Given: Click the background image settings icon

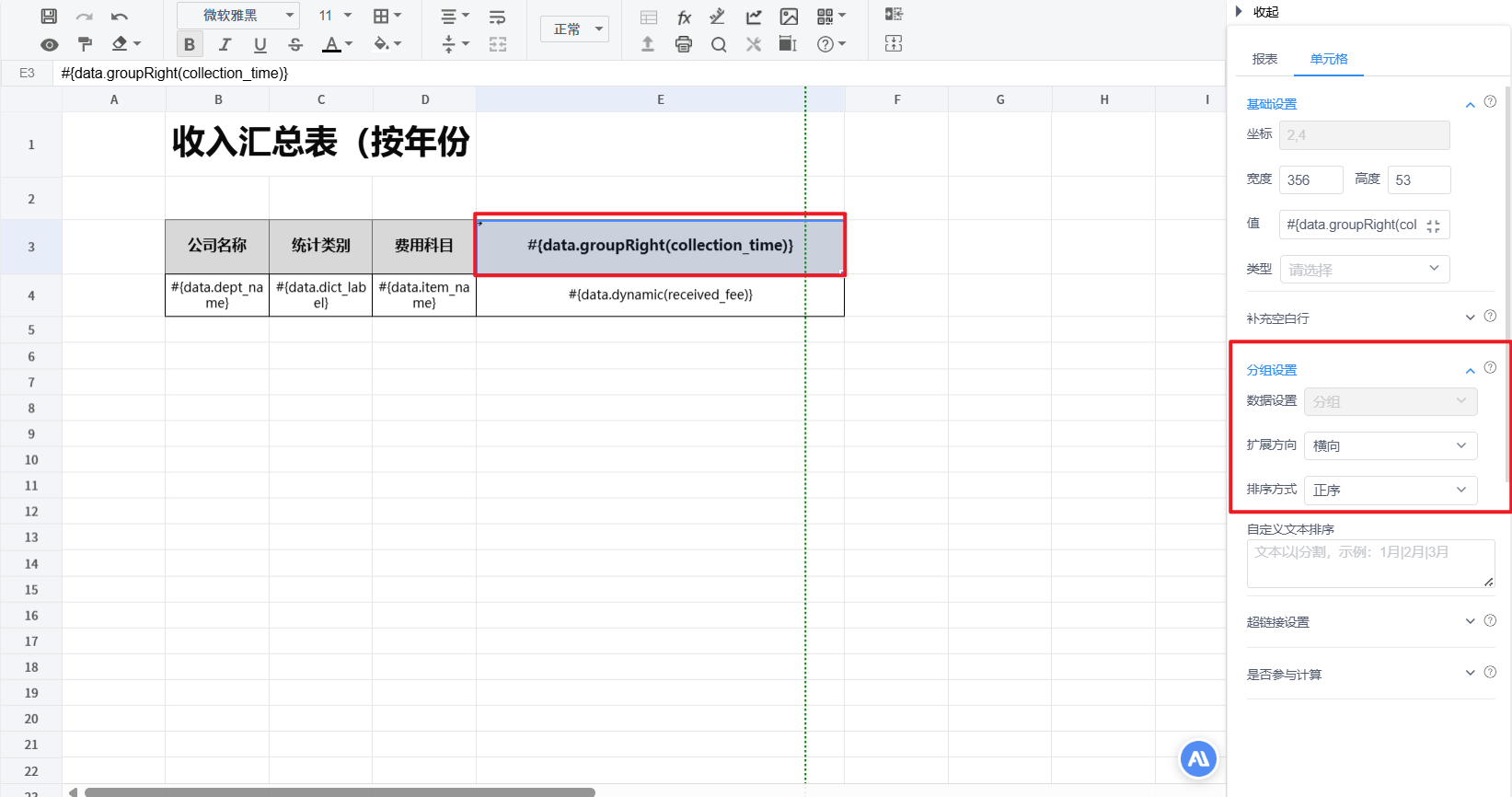Looking at the screenshot, I should [788, 44].
